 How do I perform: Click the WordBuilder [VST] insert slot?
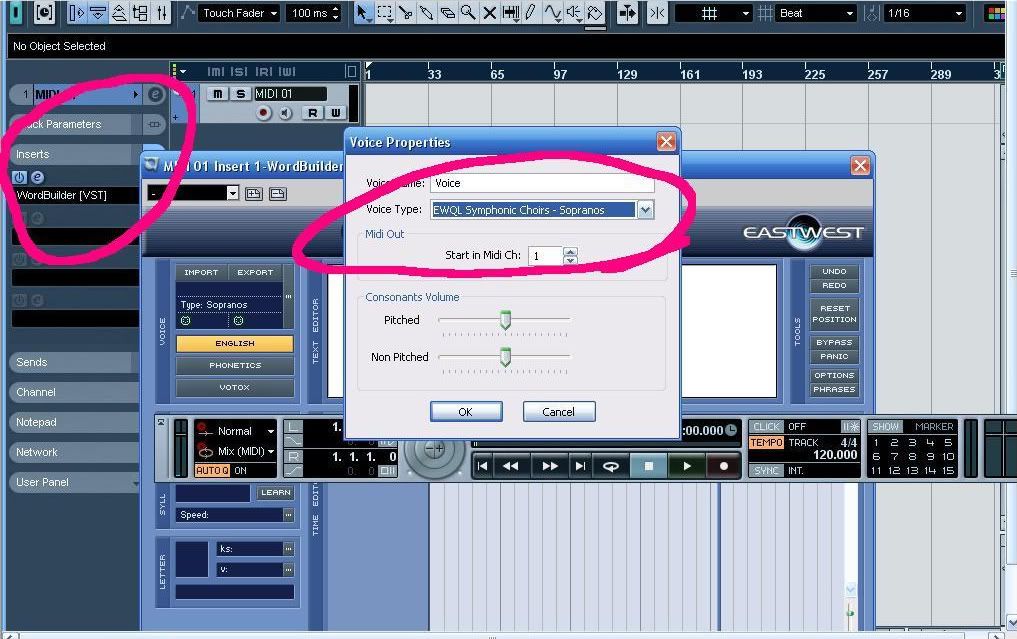click(75, 195)
